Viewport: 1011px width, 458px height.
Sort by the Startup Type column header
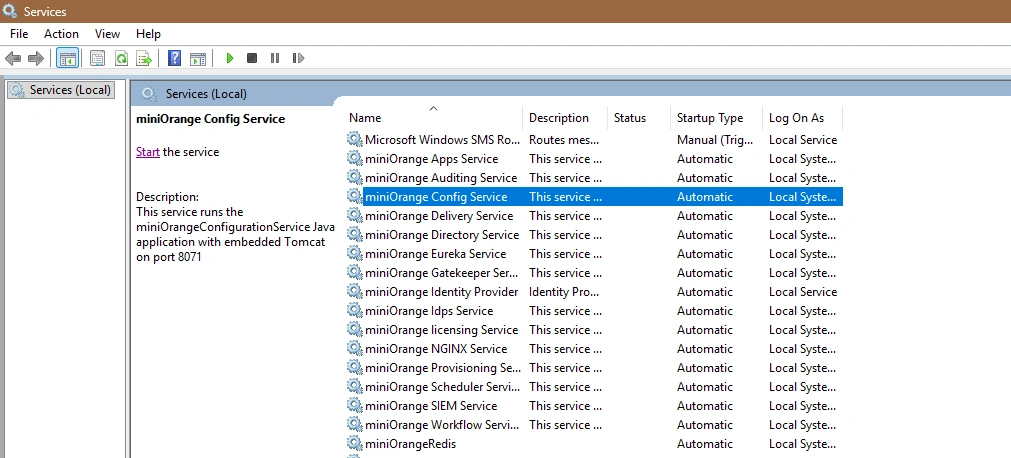click(x=716, y=117)
